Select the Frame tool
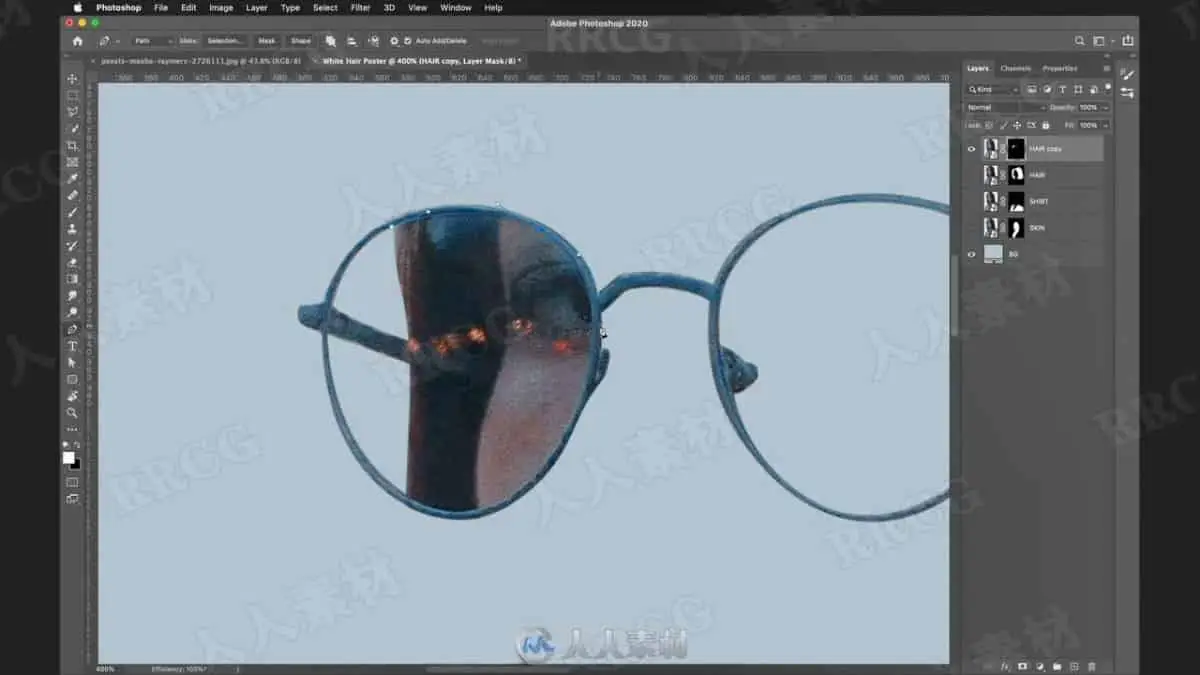1200x675 pixels. pos(72,162)
